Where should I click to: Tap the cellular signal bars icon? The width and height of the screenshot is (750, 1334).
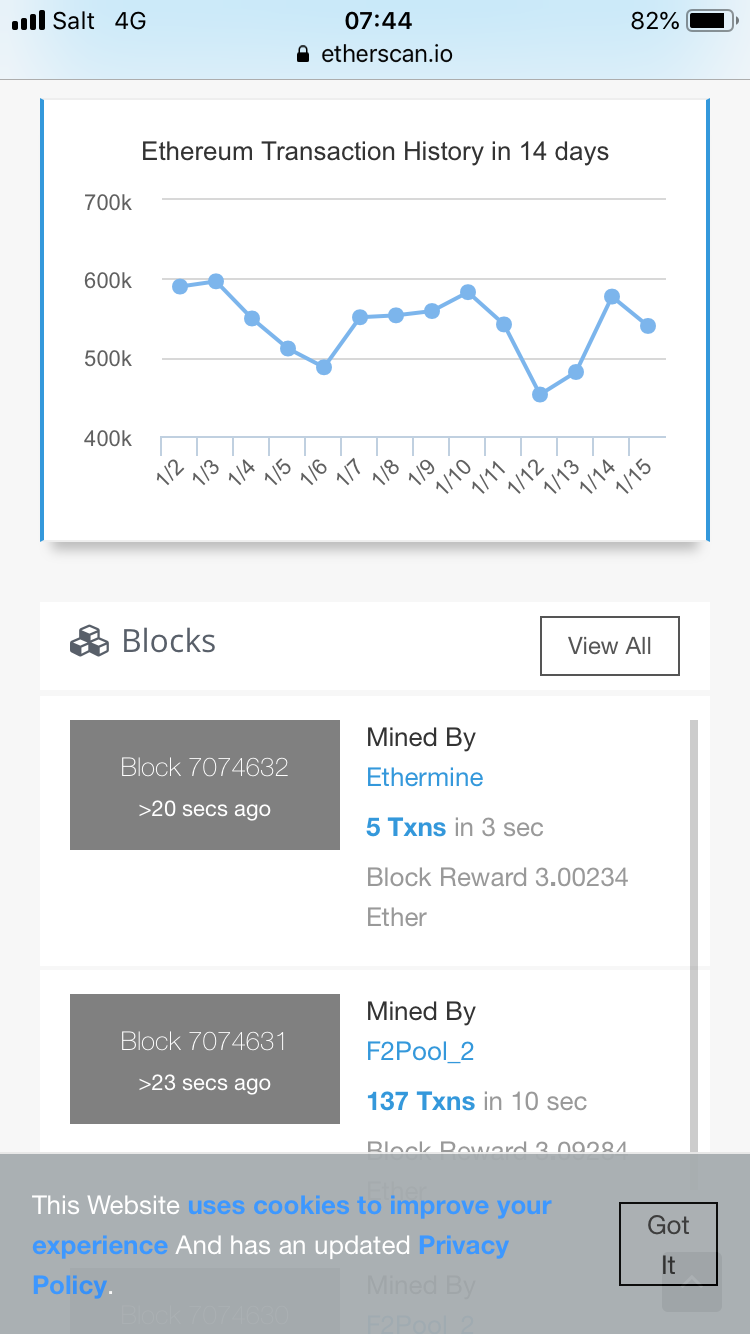(28, 21)
